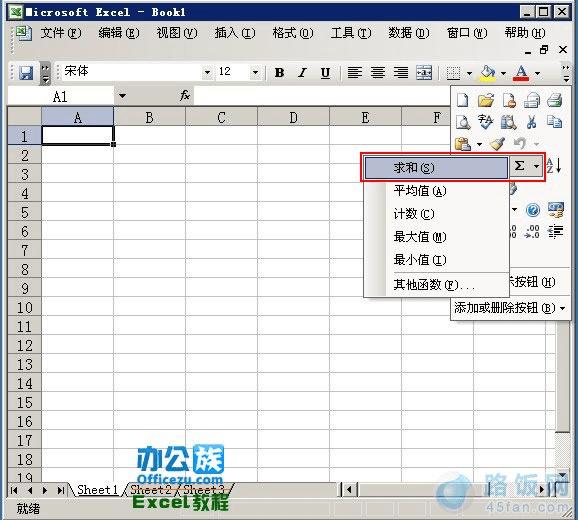Select 计数(C) in the menu
The image size is (578, 520).
pos(436,214)
